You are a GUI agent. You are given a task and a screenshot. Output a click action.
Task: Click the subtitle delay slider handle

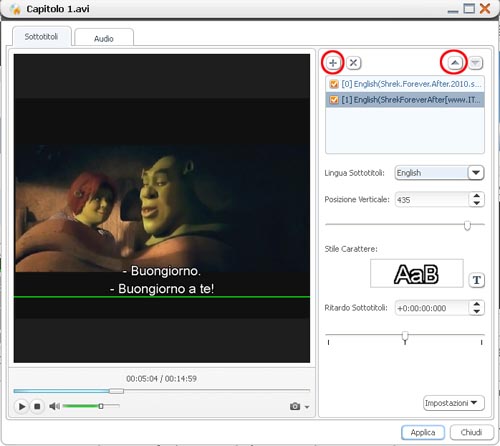point(405,336)
